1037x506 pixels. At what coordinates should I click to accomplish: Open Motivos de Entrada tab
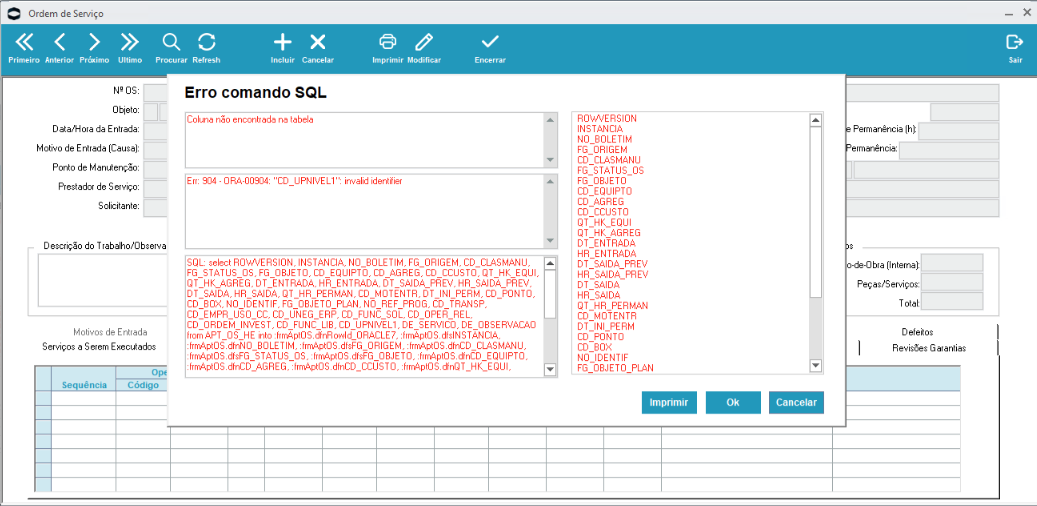[x=110, y=332]
